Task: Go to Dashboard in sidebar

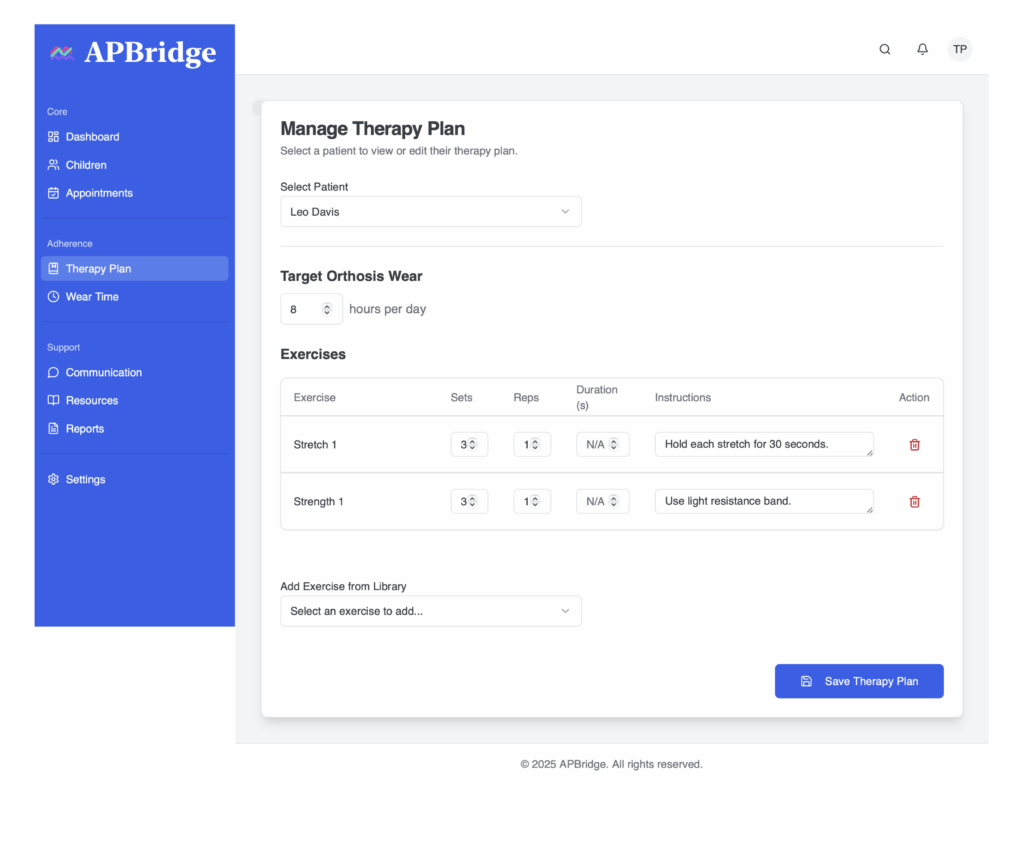Action: click(x=135, y=137)
